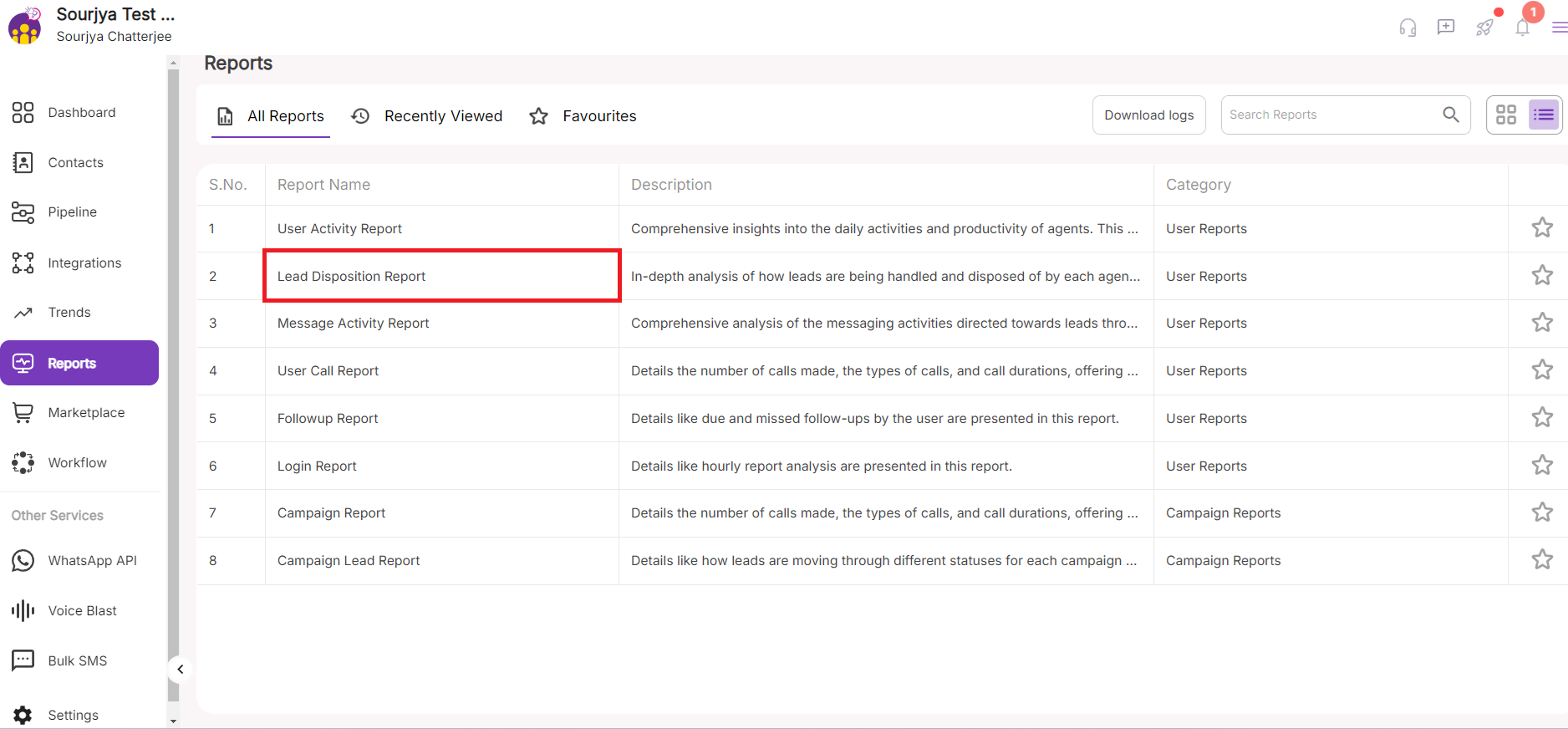This screenshot has height=729, width=1568.
Task: Toggle favourite star for Campaign Lead Report
Action: pyautogui.click(x=1542, y=560)
